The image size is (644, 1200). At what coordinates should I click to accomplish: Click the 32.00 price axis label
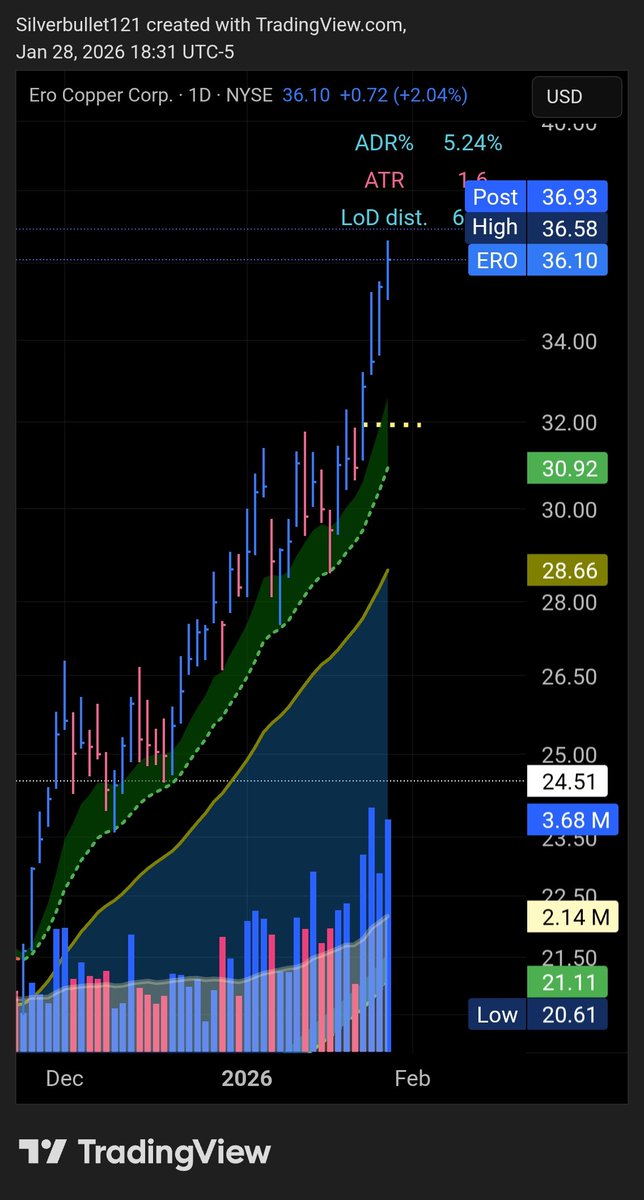570,423
